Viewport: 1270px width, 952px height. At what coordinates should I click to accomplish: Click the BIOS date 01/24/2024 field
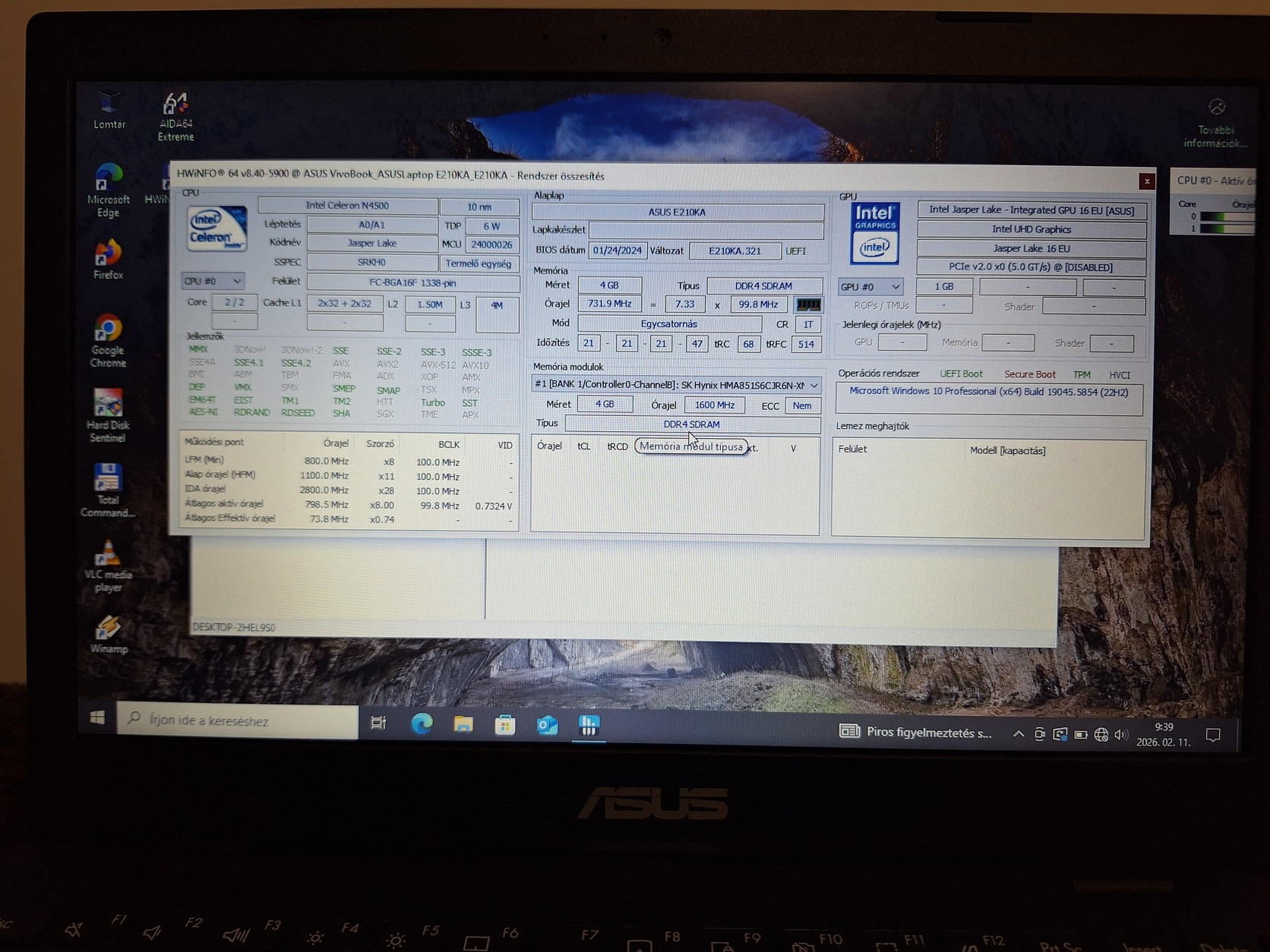pyautogui.click(x=618, y=250)
